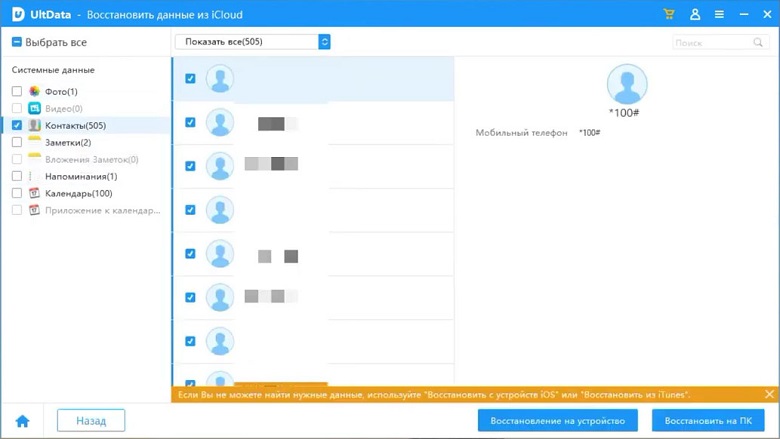This screenshot has height=439, width=780.
Task: Uncheck the Контакты(505) checkbox
Action: [17, 125]
